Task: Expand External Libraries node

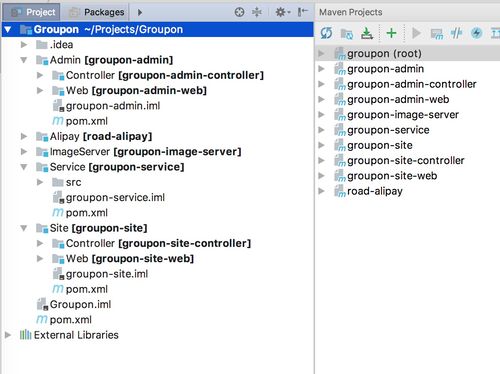Action: point(8,335)
